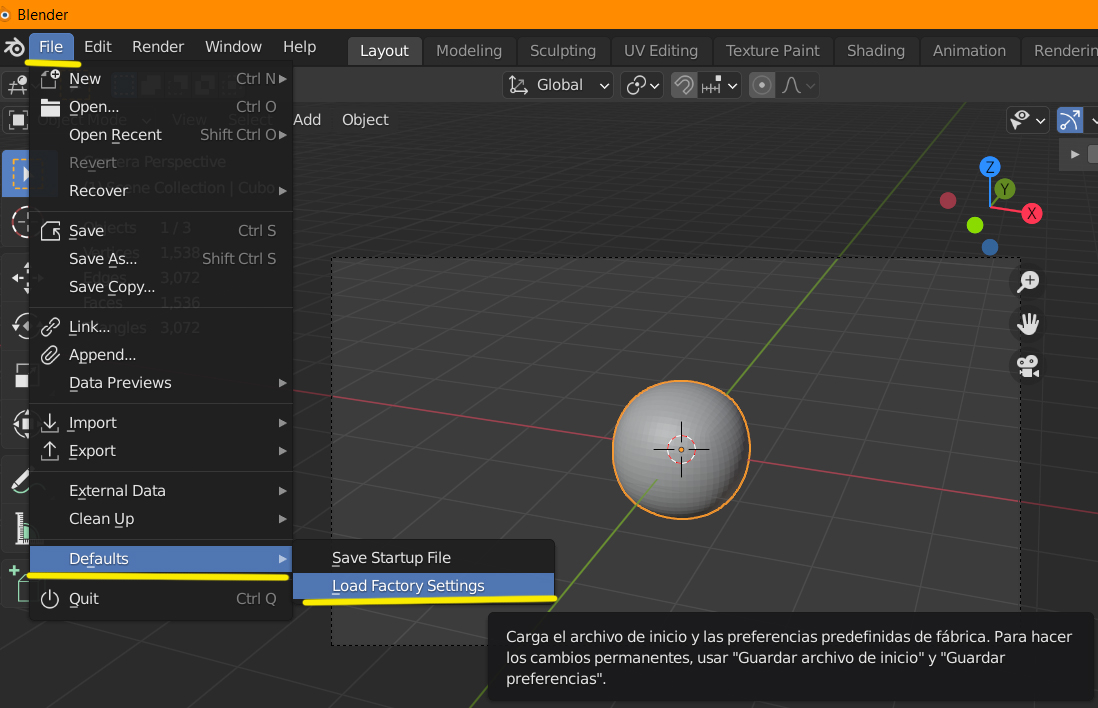Screen dimensions: 1098x708
Task: Expand the Recover submenu
Action: tap(161, 191)
